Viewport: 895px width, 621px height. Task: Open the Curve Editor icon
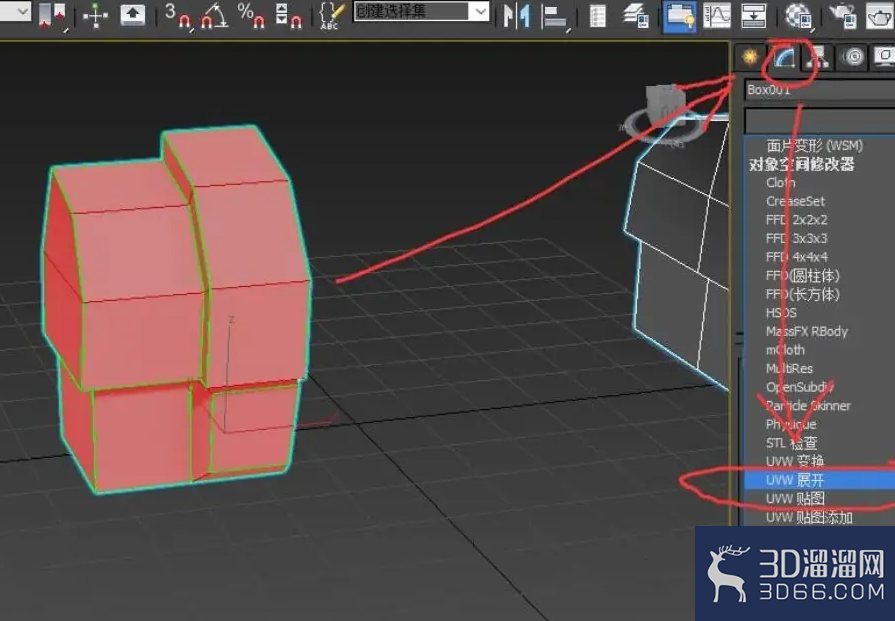point(716,15)
